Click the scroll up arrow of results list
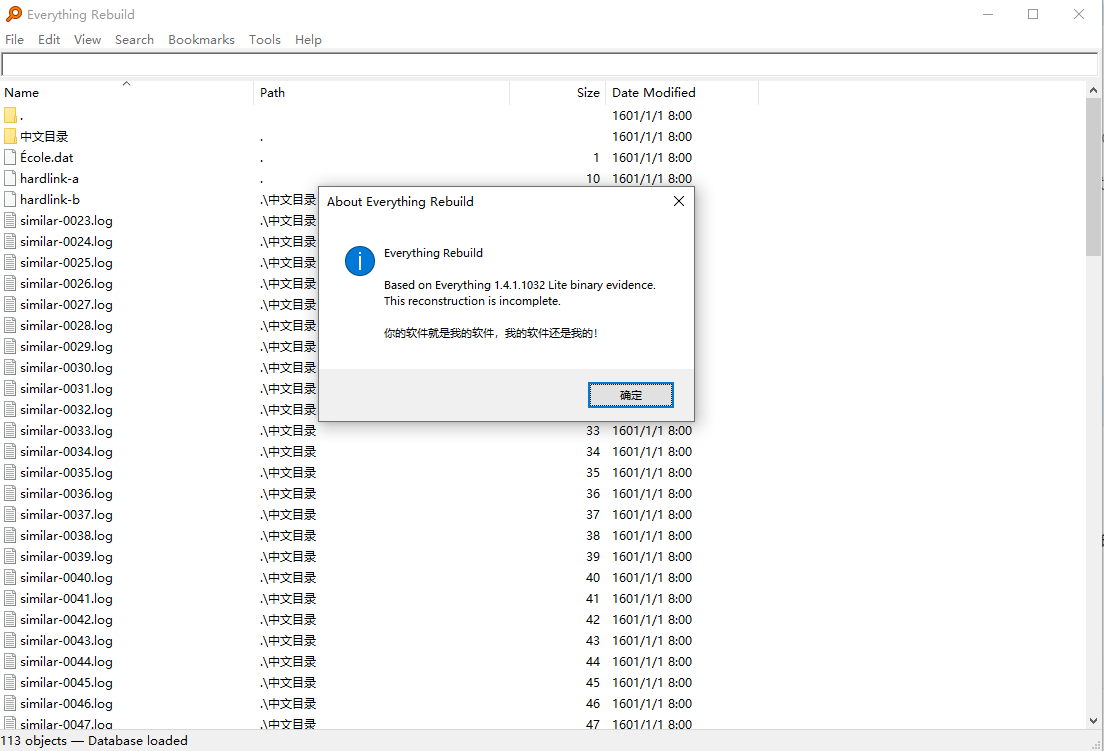This screenshot has height=751, width=1104. 1093,90
